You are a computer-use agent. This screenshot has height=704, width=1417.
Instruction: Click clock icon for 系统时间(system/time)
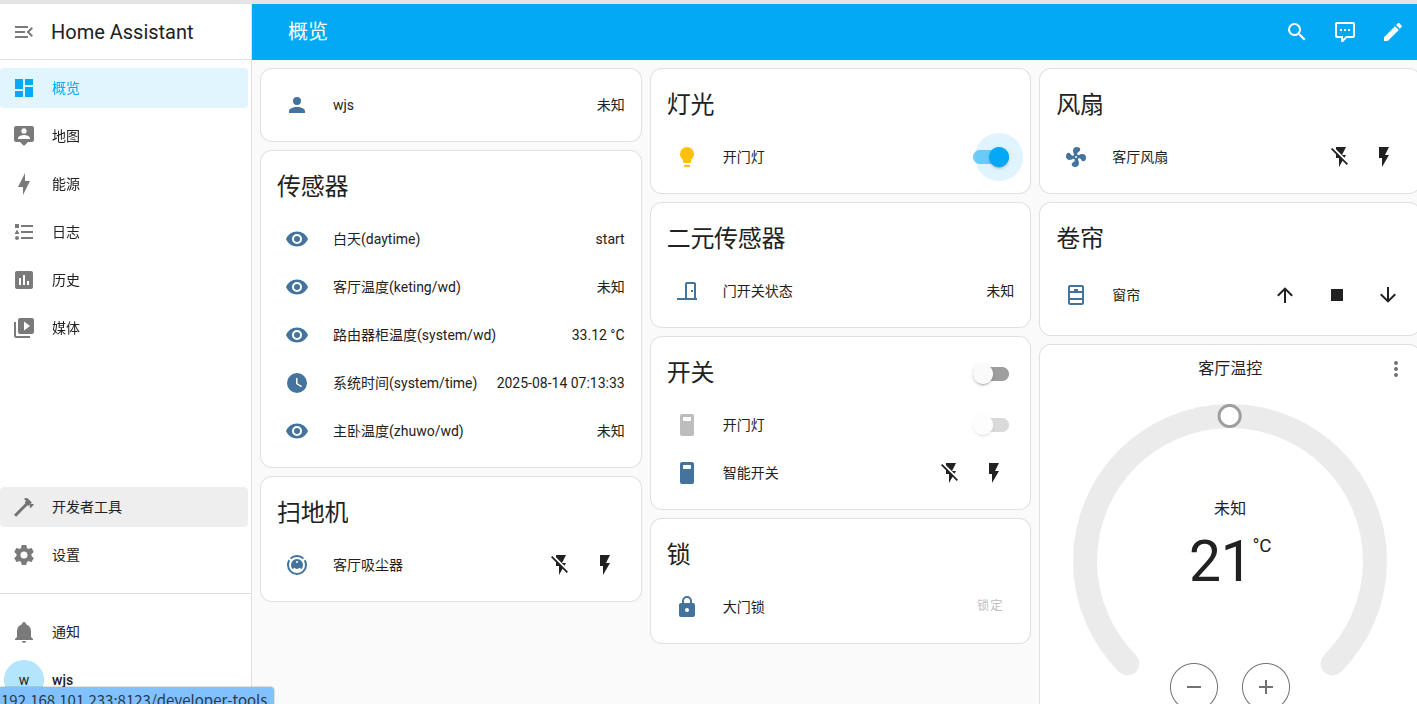[x=297, y=383]
